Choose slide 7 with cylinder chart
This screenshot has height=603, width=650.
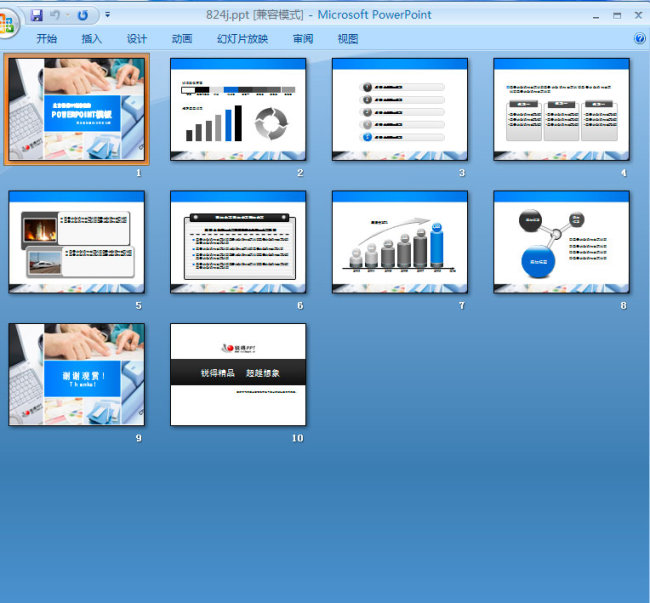(x=400, y=242)
